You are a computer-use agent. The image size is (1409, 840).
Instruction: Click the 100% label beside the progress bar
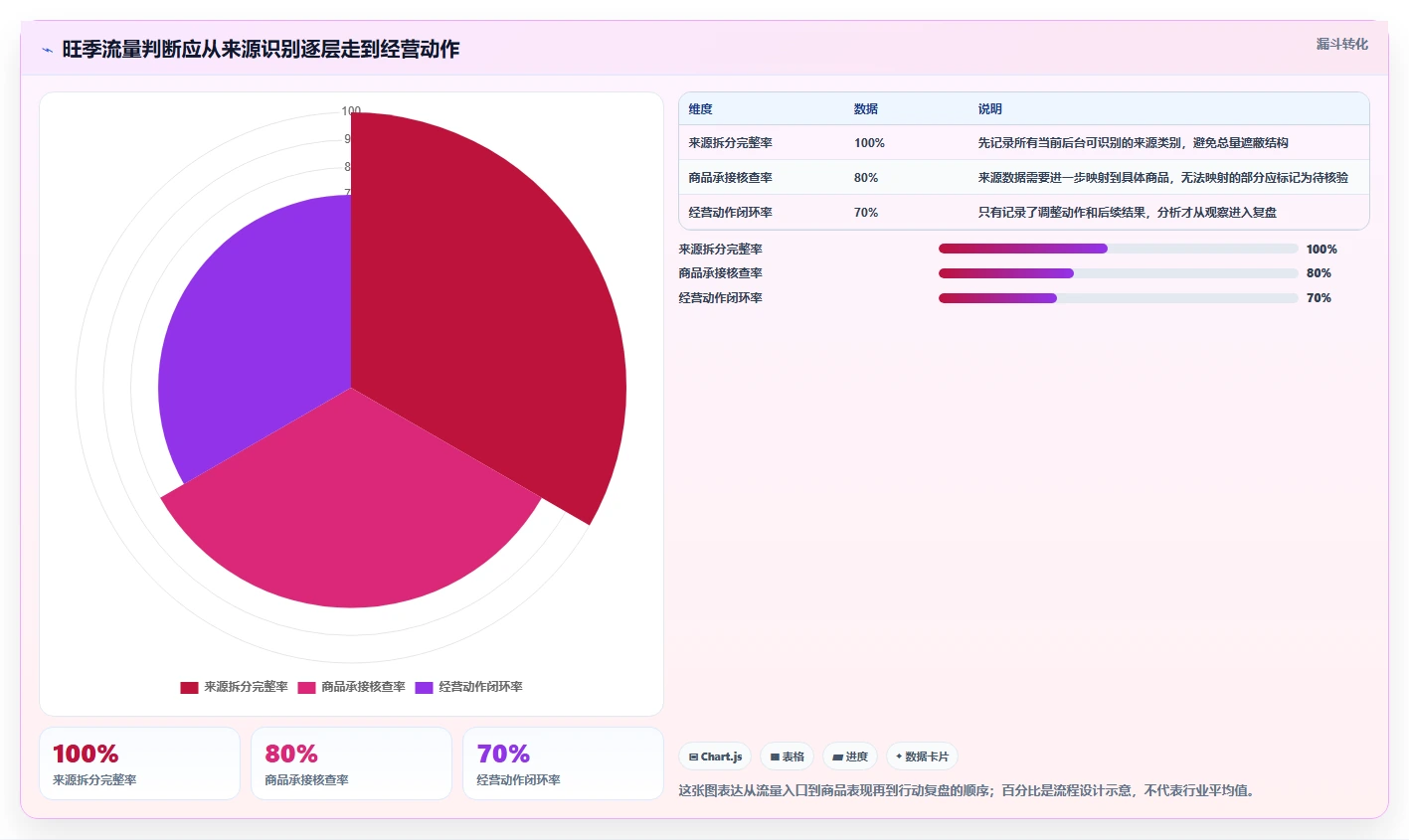coord(1321,250)
